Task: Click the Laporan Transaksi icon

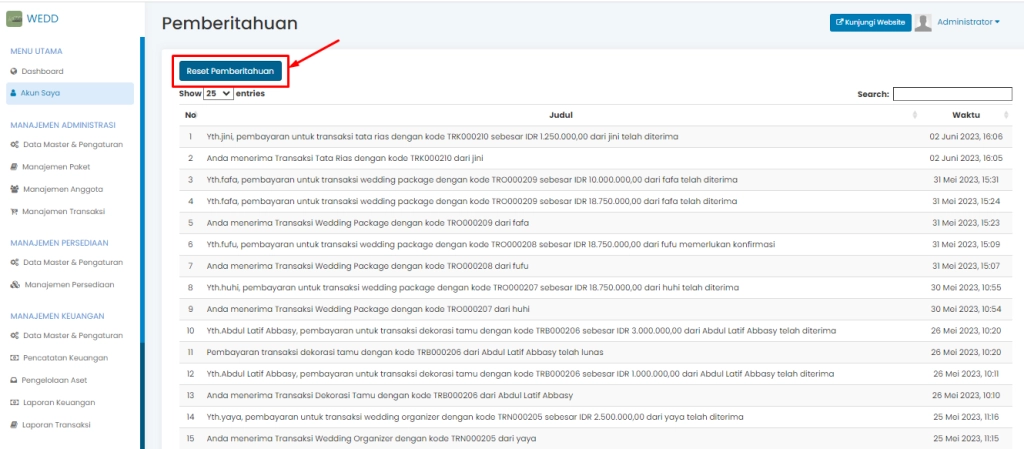Action: tap(14, 425)
